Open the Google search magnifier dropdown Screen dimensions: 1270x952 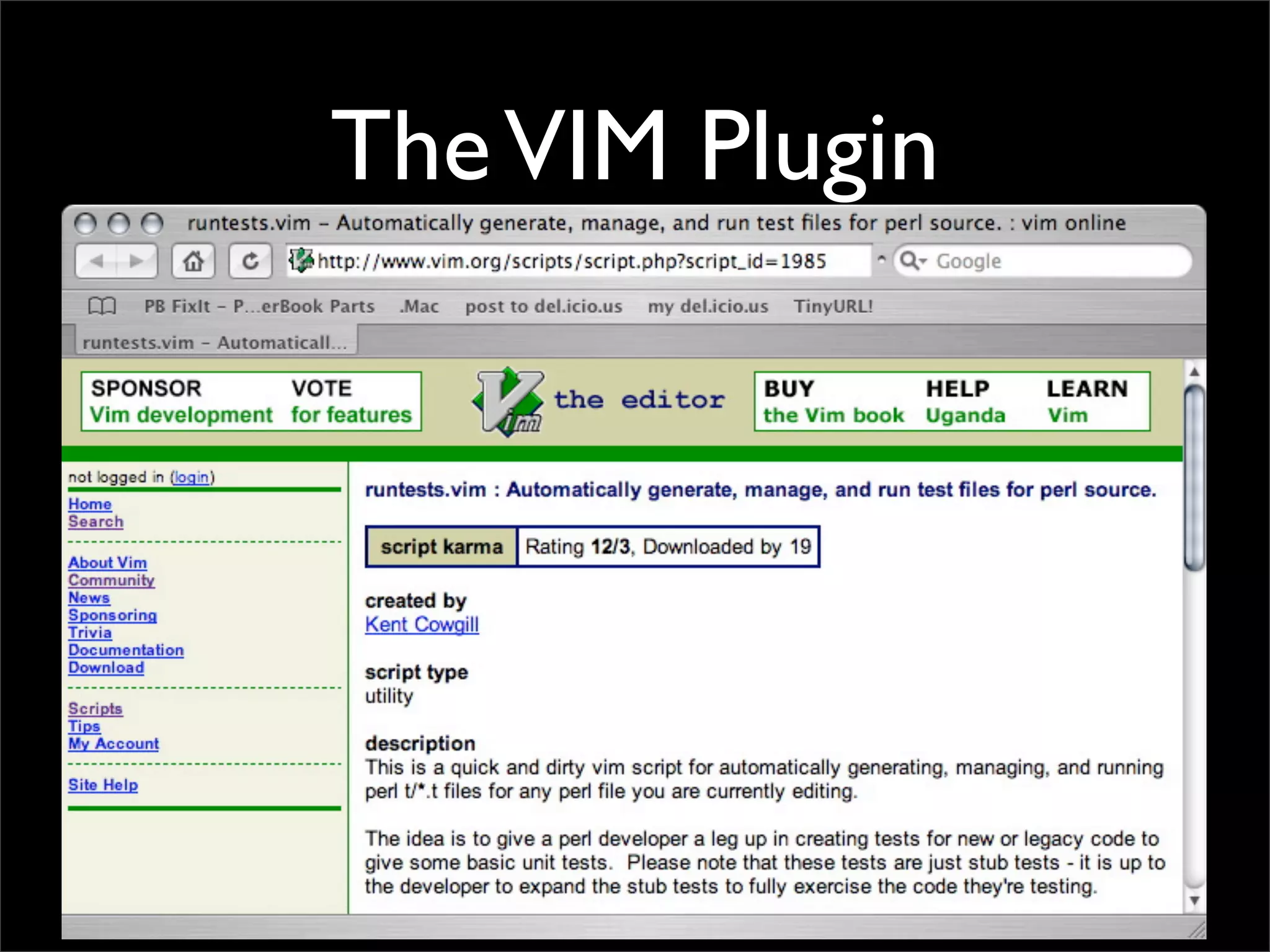point(913,261)
